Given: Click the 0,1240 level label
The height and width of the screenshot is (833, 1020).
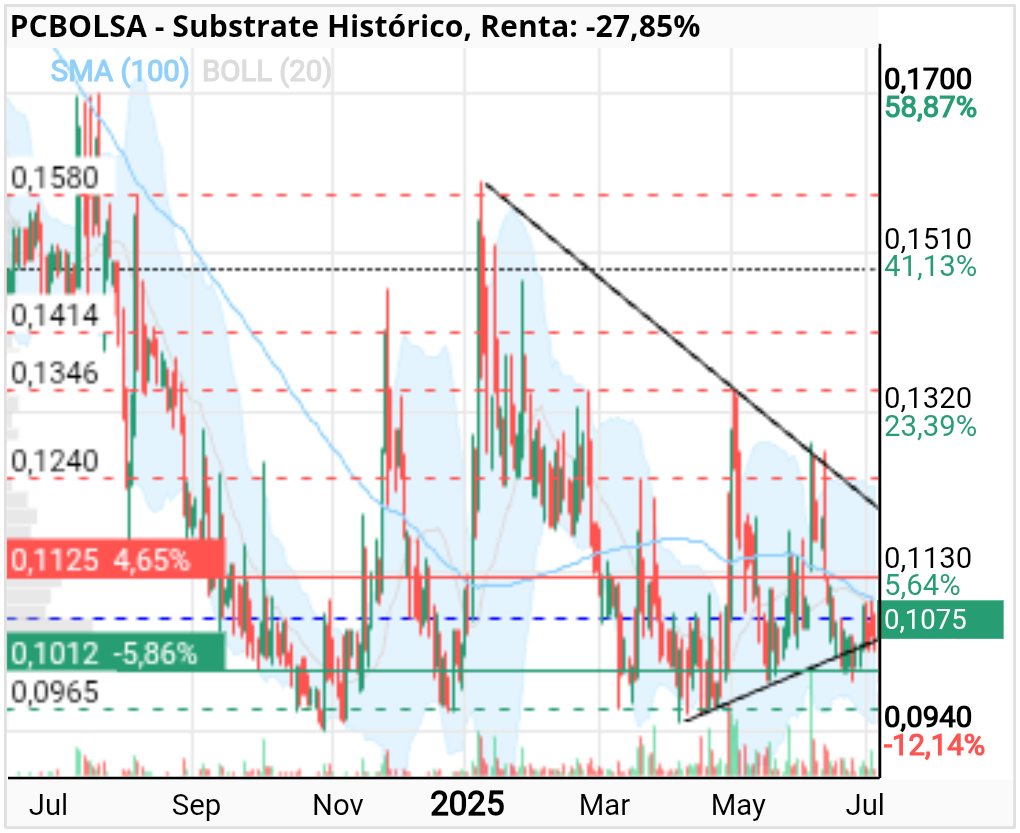Looking at the screenshot, I should pos(55,461).
